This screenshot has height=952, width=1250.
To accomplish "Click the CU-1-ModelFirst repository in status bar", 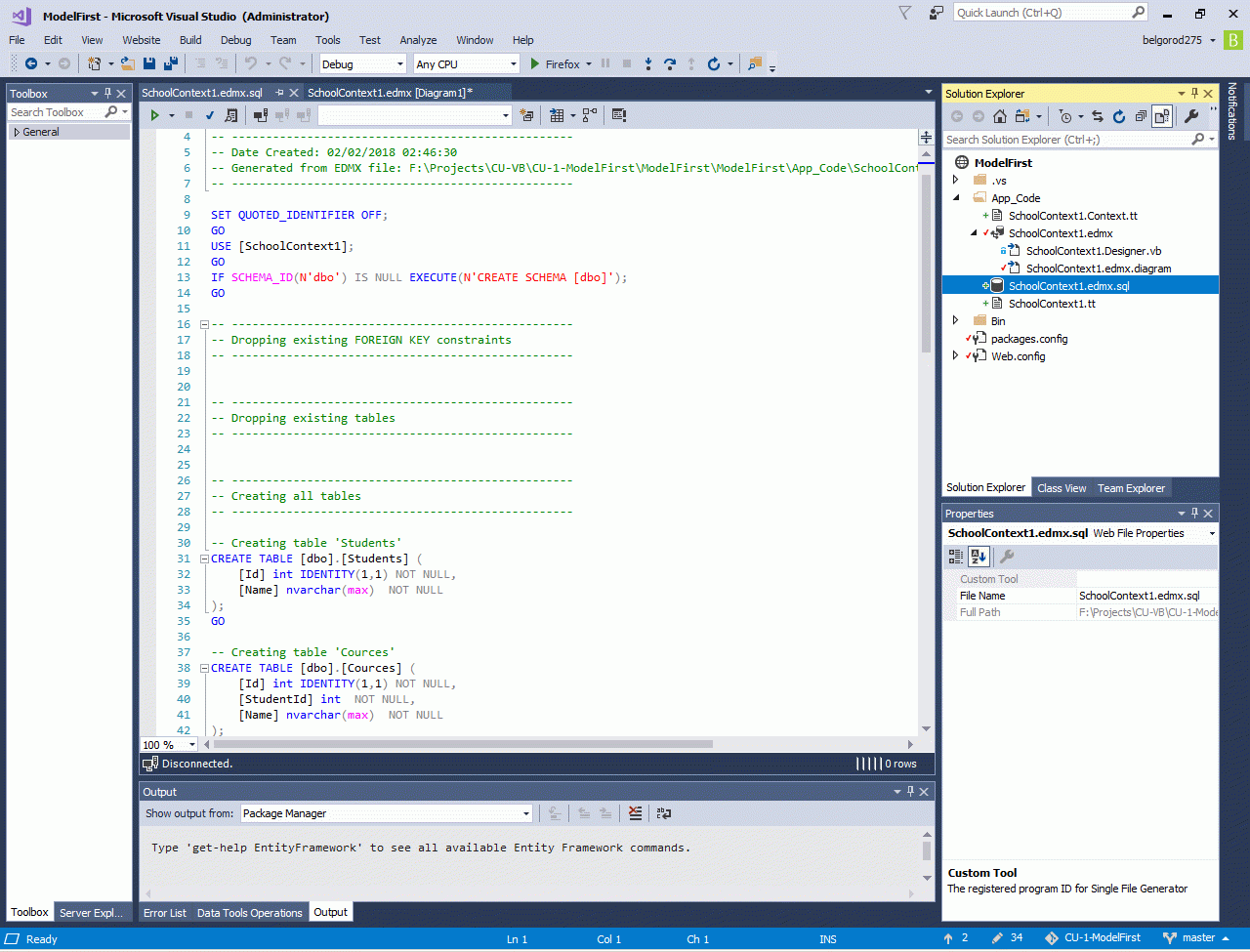I will click(x=1093, y=938).
